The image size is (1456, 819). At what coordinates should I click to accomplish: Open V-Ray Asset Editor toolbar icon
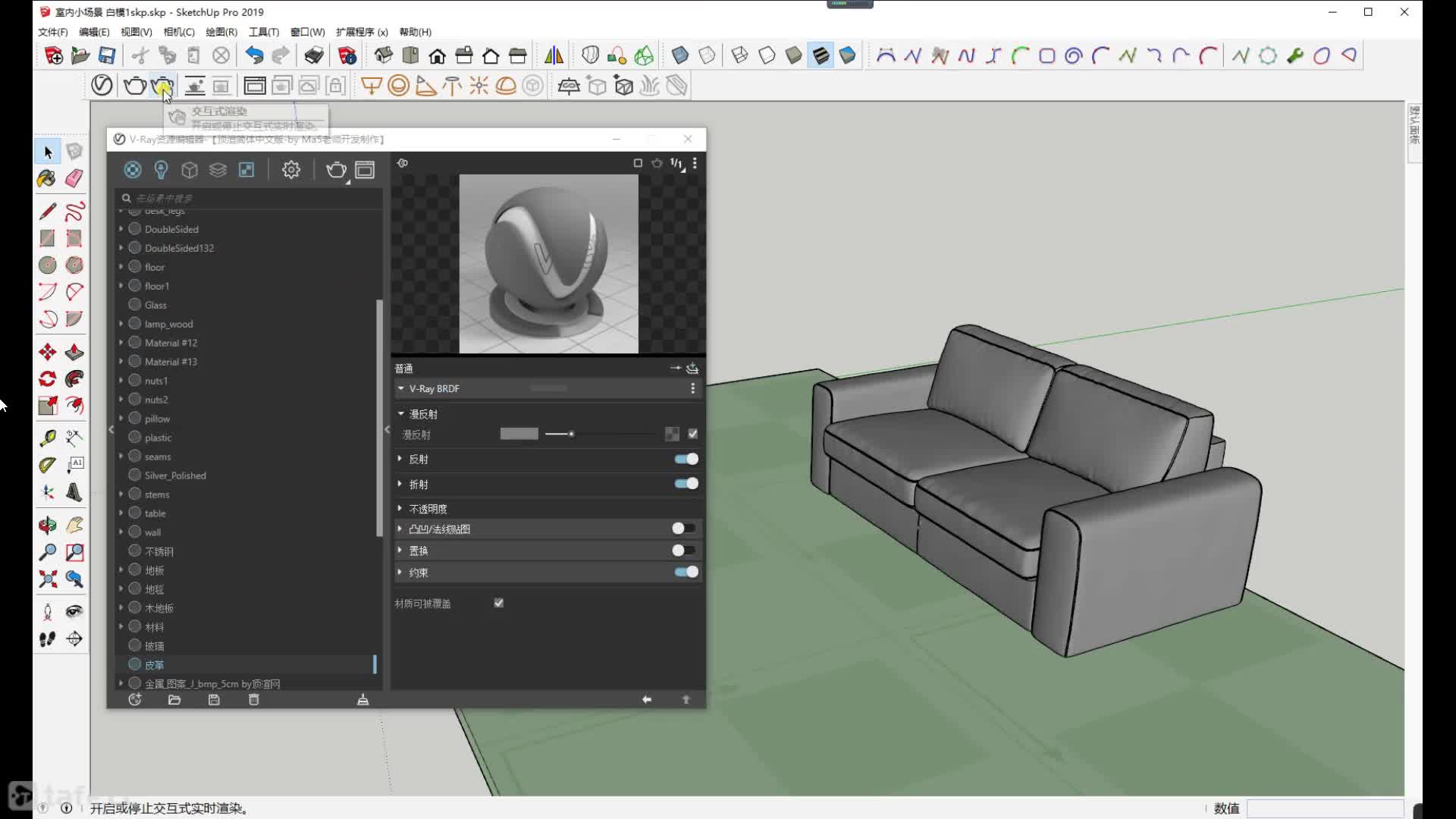click(x=102, y=85)
